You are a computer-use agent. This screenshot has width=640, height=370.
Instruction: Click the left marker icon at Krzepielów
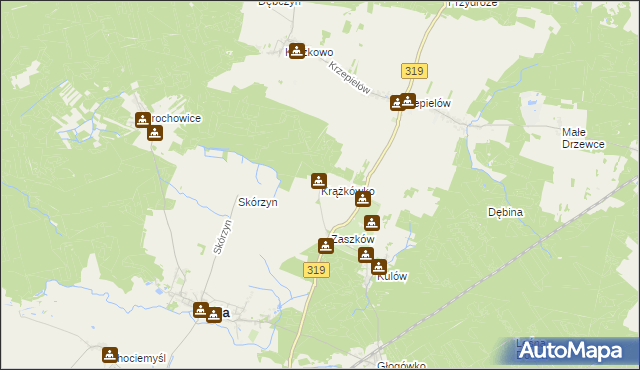tap(398, 103)
